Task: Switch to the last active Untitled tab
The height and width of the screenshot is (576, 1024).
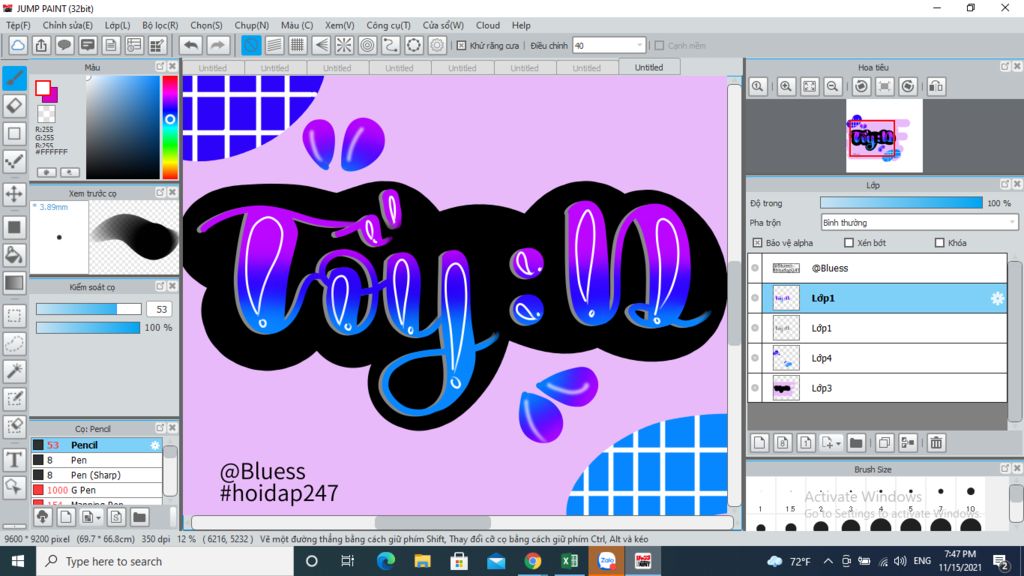Action: click(x=648, y=67)
